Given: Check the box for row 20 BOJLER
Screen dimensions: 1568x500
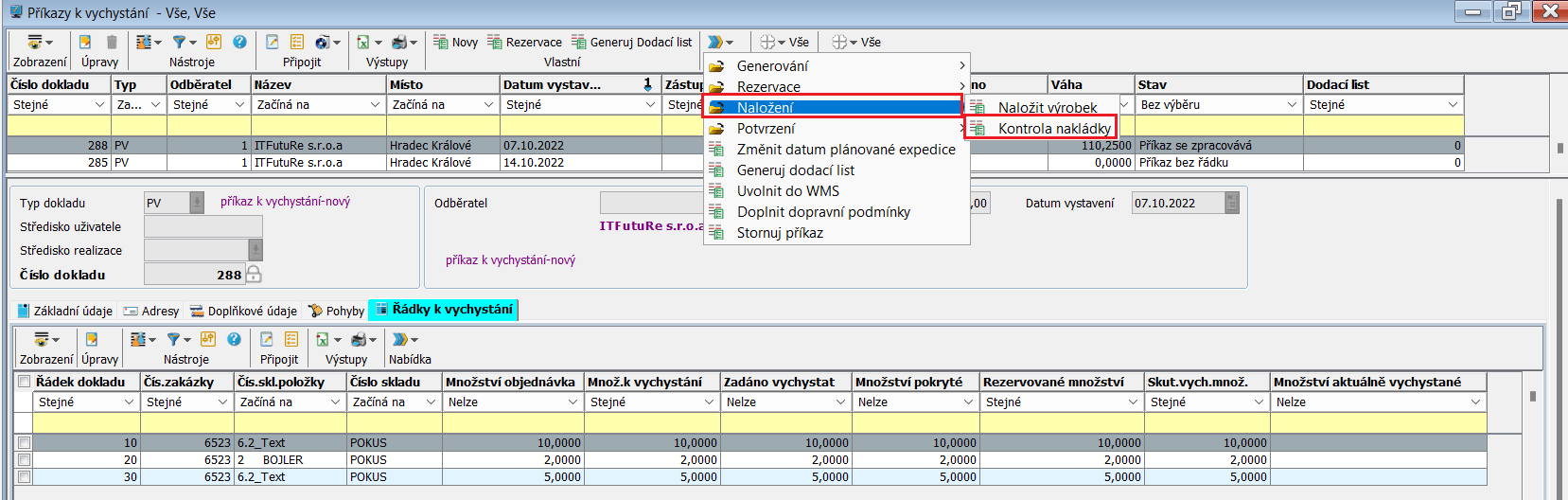Looking at the screenshot, I should (x=25, y=460).
